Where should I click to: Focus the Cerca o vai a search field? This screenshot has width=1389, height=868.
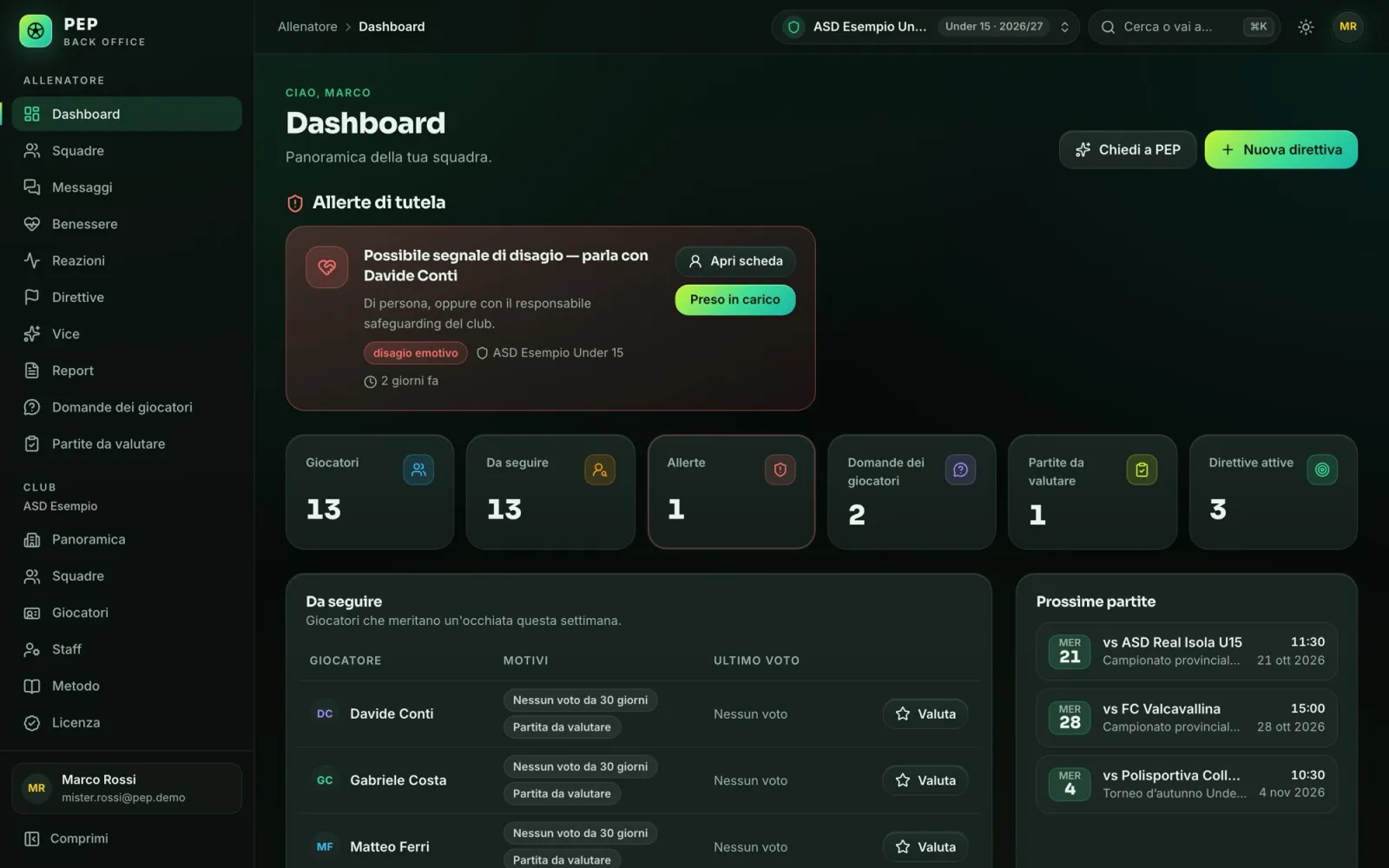[1184, 27]
